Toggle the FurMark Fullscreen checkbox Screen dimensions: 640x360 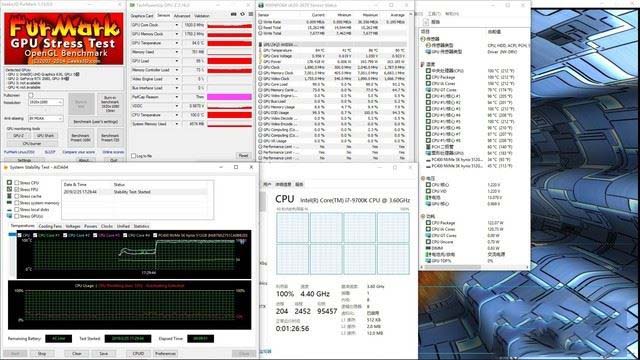tap(31, 95)
